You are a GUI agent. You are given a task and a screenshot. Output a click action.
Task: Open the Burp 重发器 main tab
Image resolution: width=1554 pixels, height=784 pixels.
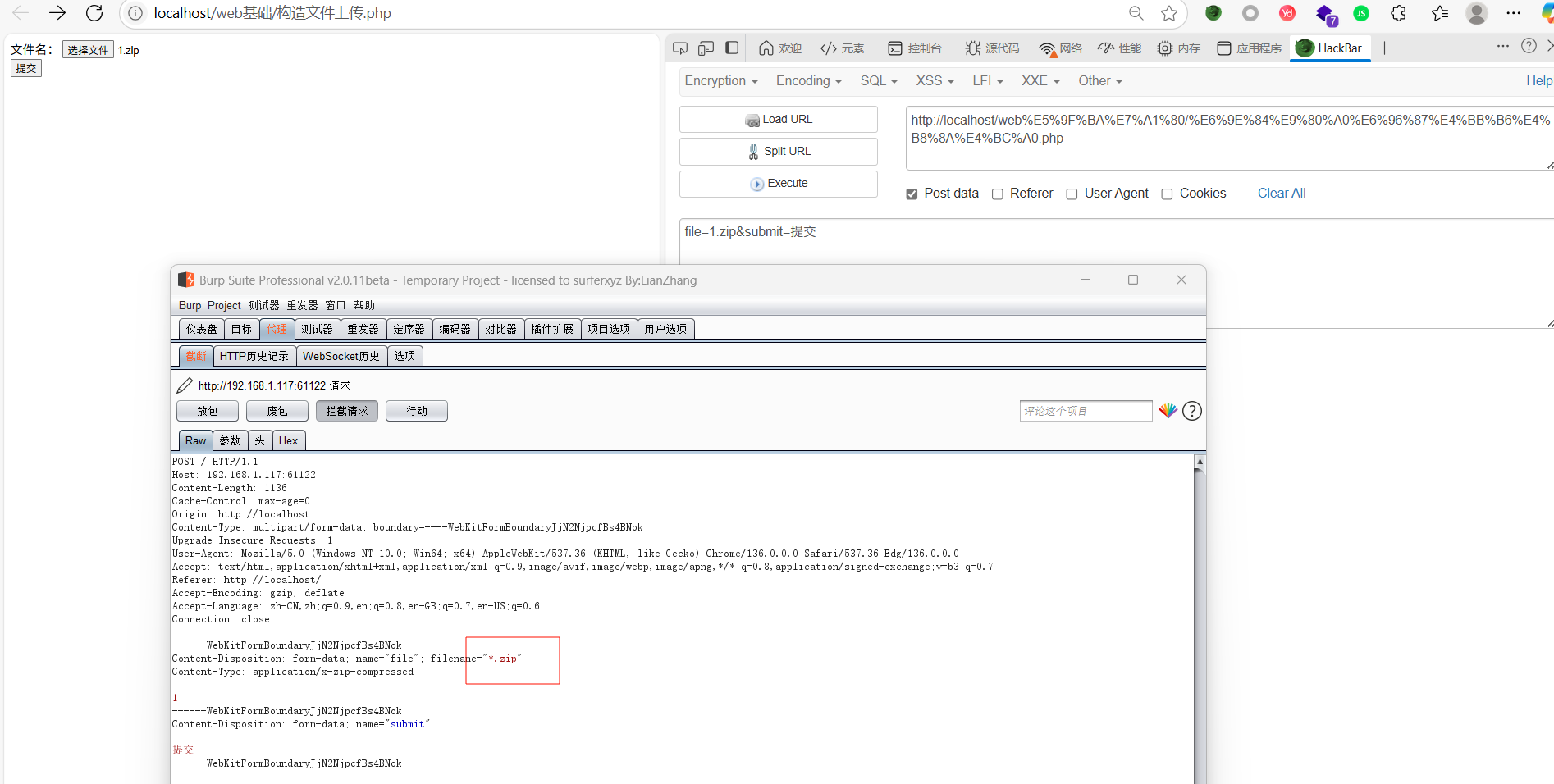tap(363, 329)
